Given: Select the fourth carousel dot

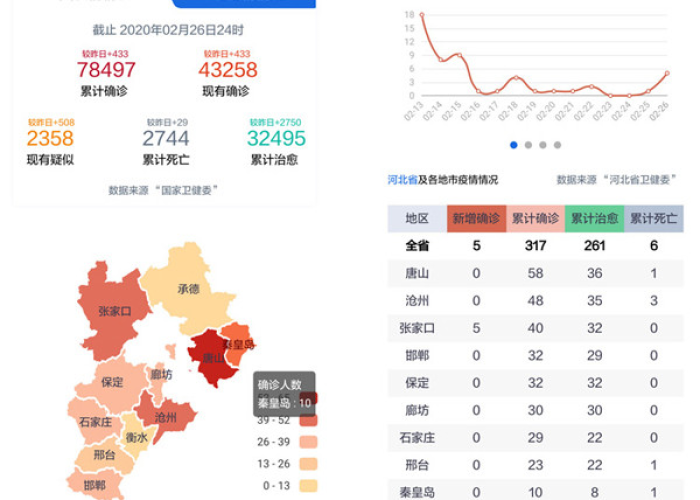Looking at the screenshot, I should click(x=557, y=145).
